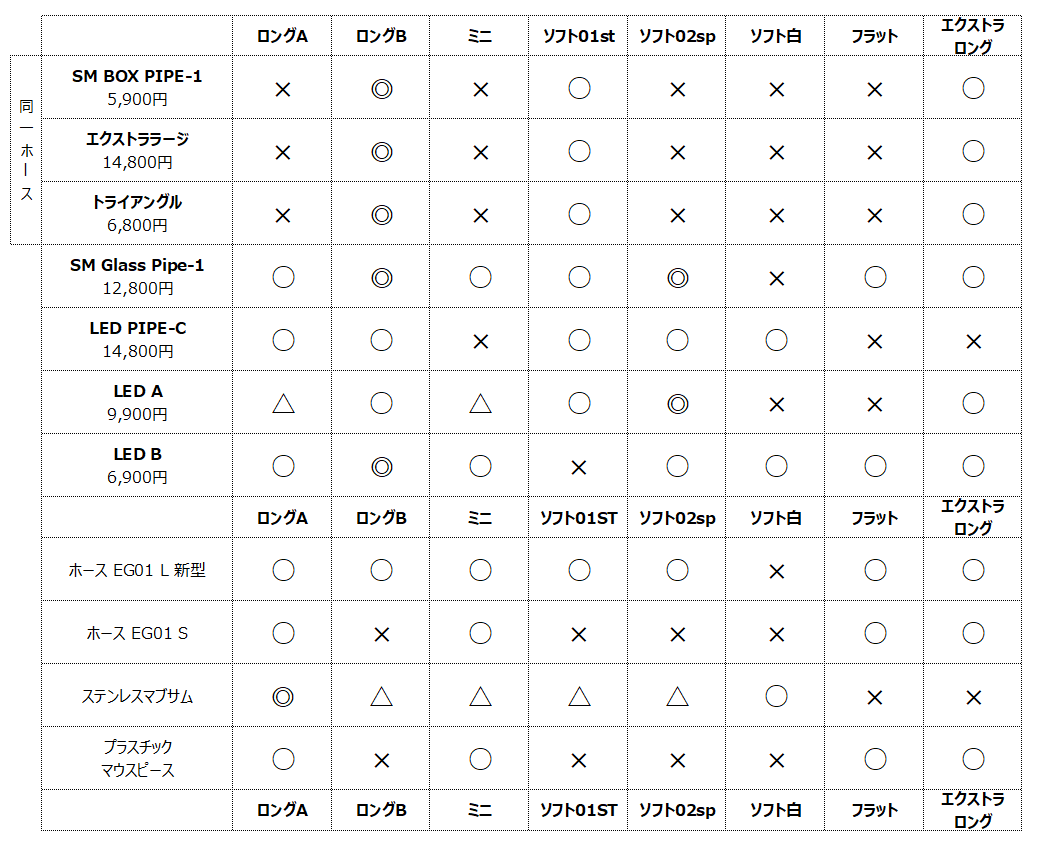The image size is (1044, 843).
Task: Click triangle symbol for LED A ロングA
Action: coord(283,403)
